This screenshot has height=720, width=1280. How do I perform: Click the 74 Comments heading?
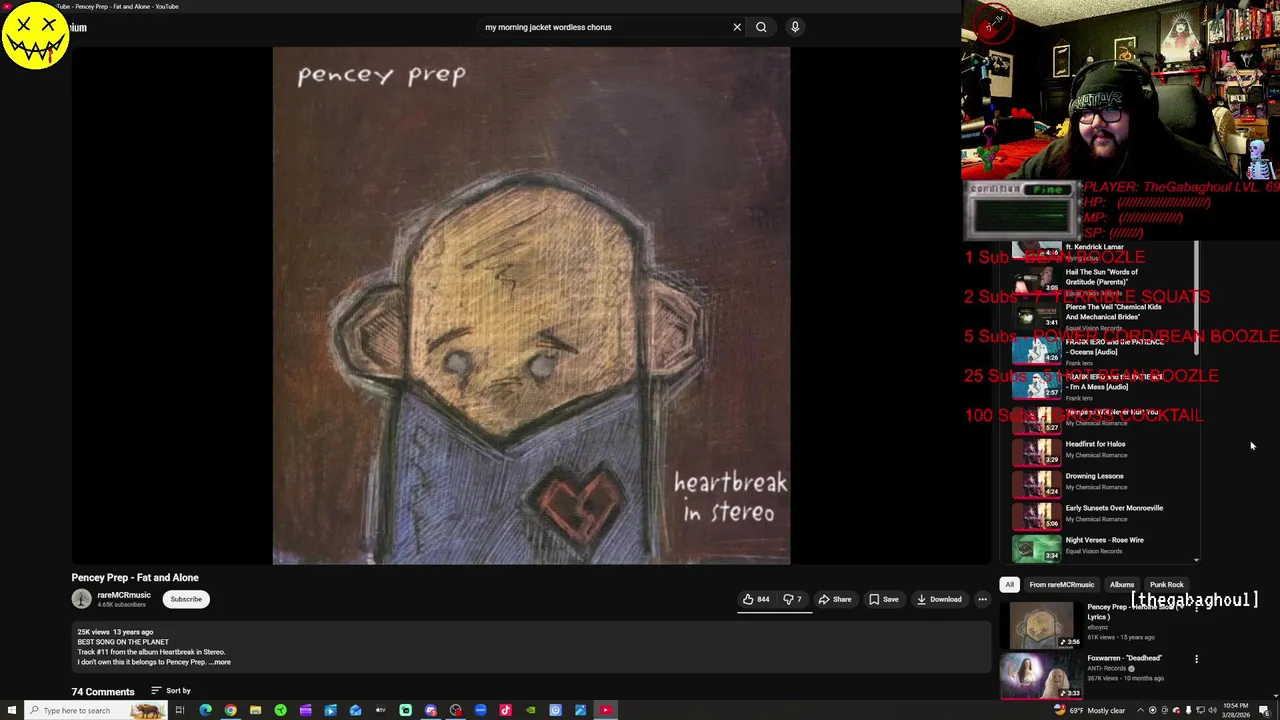click(x=103, y=691)
